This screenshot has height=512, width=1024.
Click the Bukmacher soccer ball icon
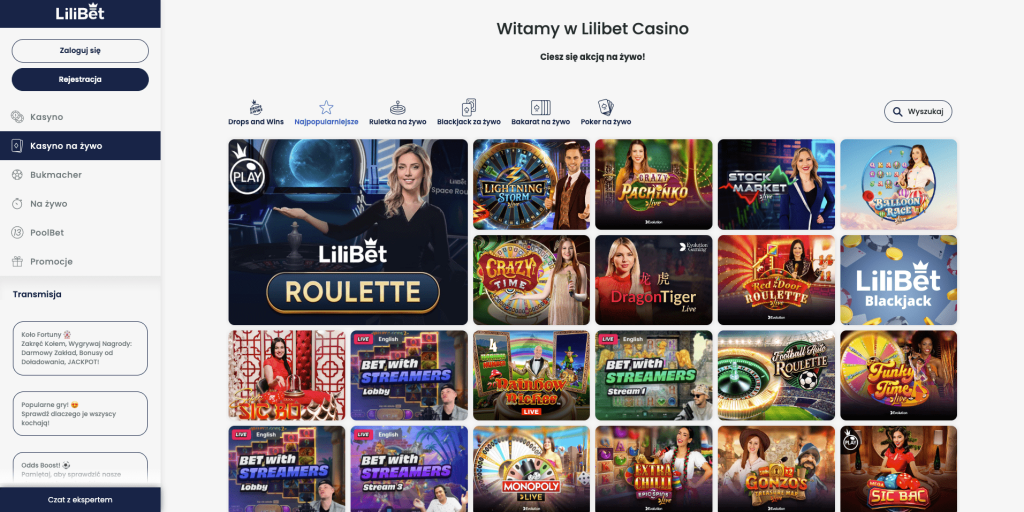[18, 175]
